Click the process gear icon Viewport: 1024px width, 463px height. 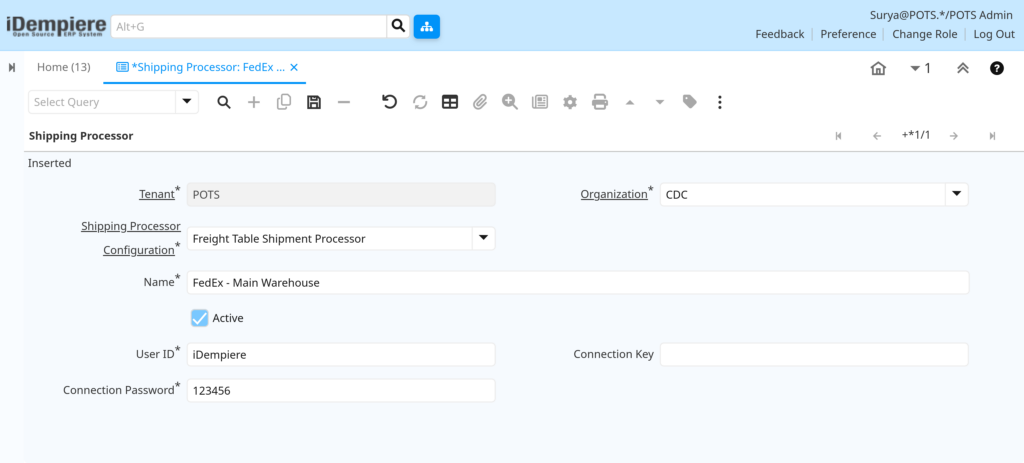(x=570, y=102)
